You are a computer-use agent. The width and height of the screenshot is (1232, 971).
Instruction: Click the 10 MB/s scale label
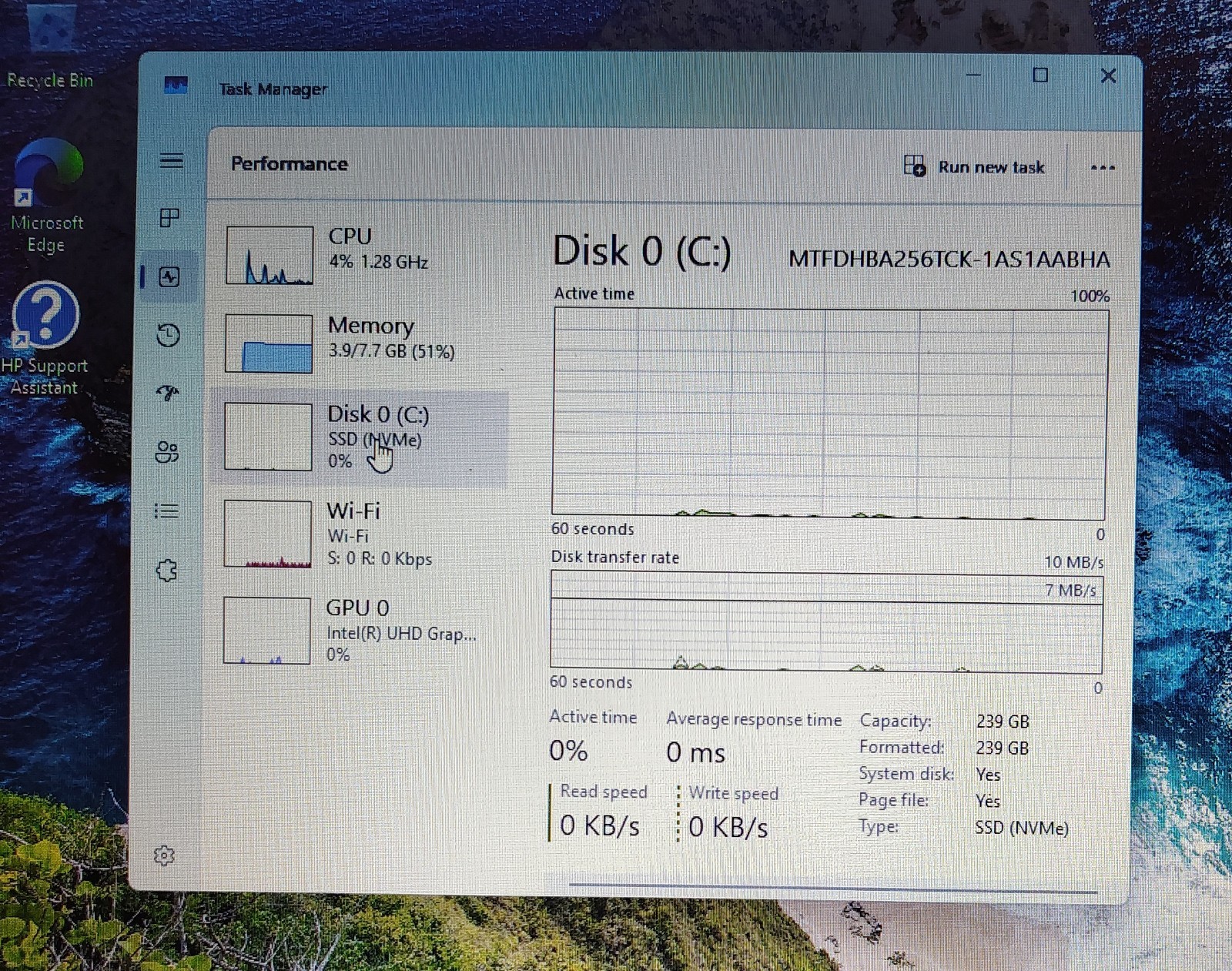click(1074, 562)
